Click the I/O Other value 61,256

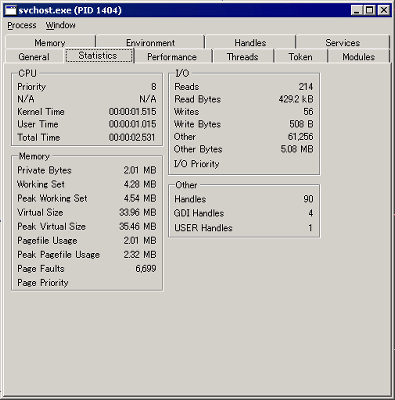click(x=300, y=137)
